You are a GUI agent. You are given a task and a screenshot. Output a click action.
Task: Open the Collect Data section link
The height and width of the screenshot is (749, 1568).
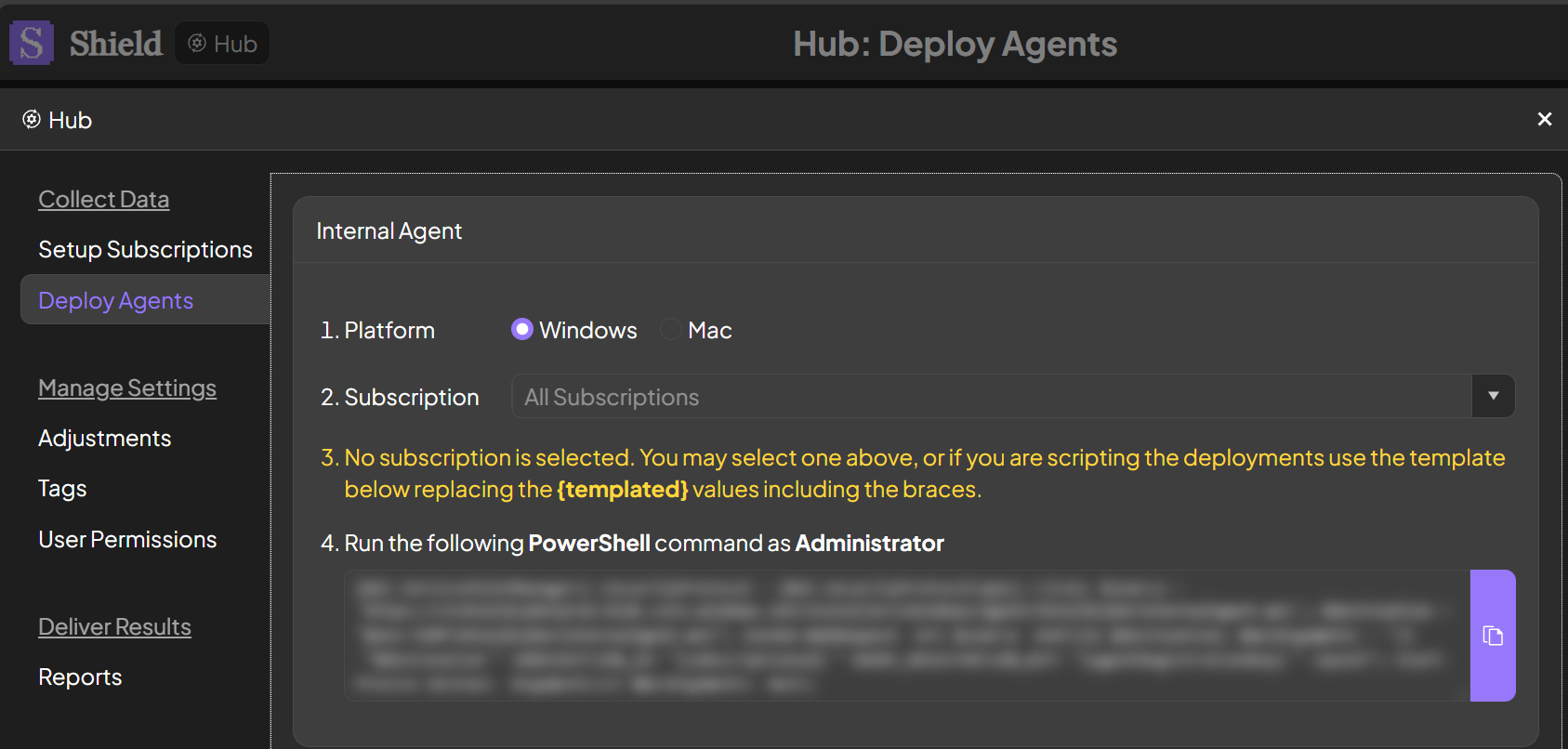103,200
